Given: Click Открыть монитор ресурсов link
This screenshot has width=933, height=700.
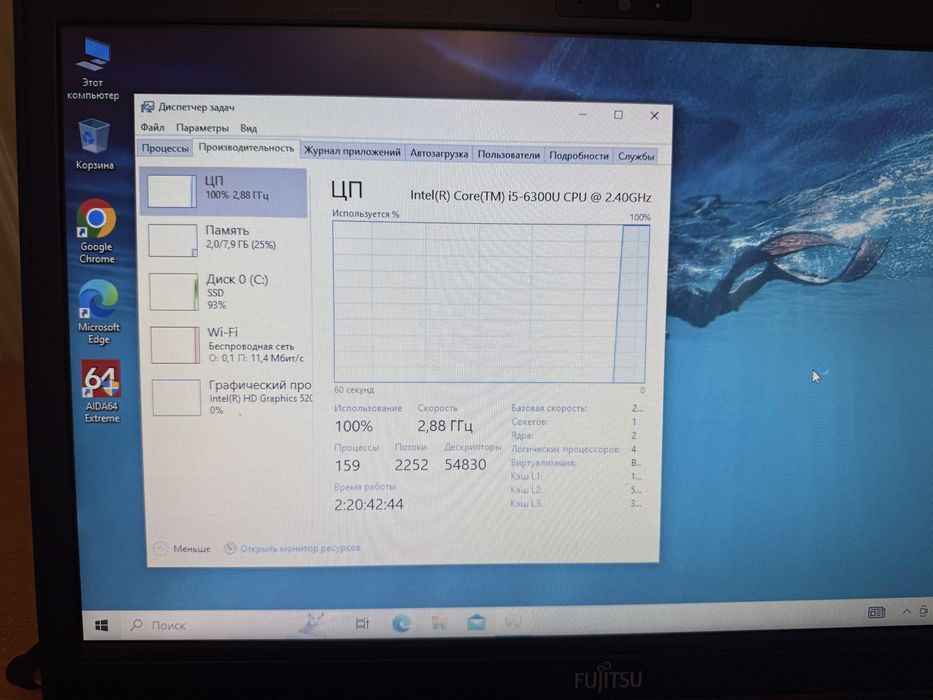Looking at the screenshot, I should point(293,548).
